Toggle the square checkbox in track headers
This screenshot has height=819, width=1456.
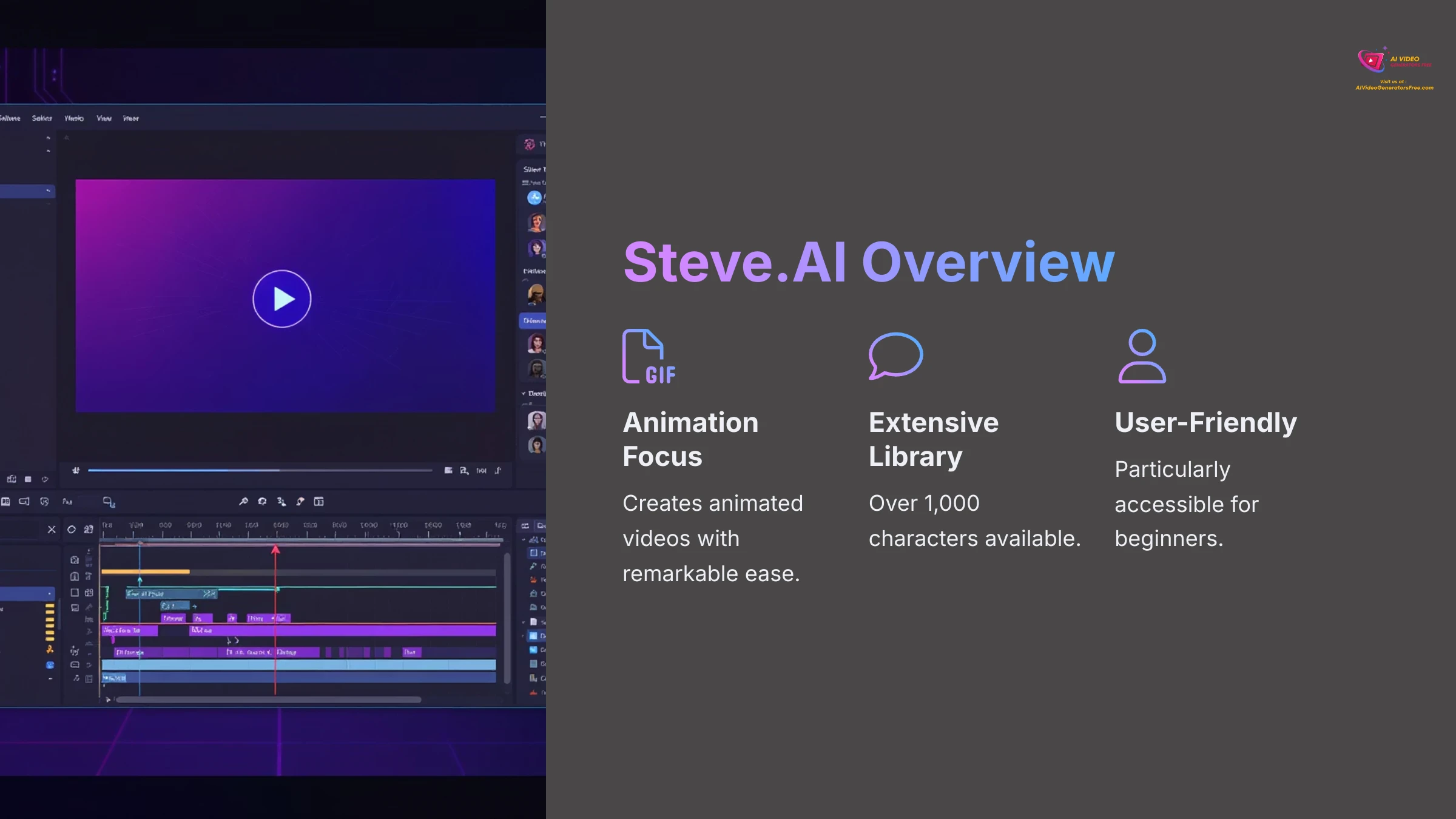click(x=75, y=593)
